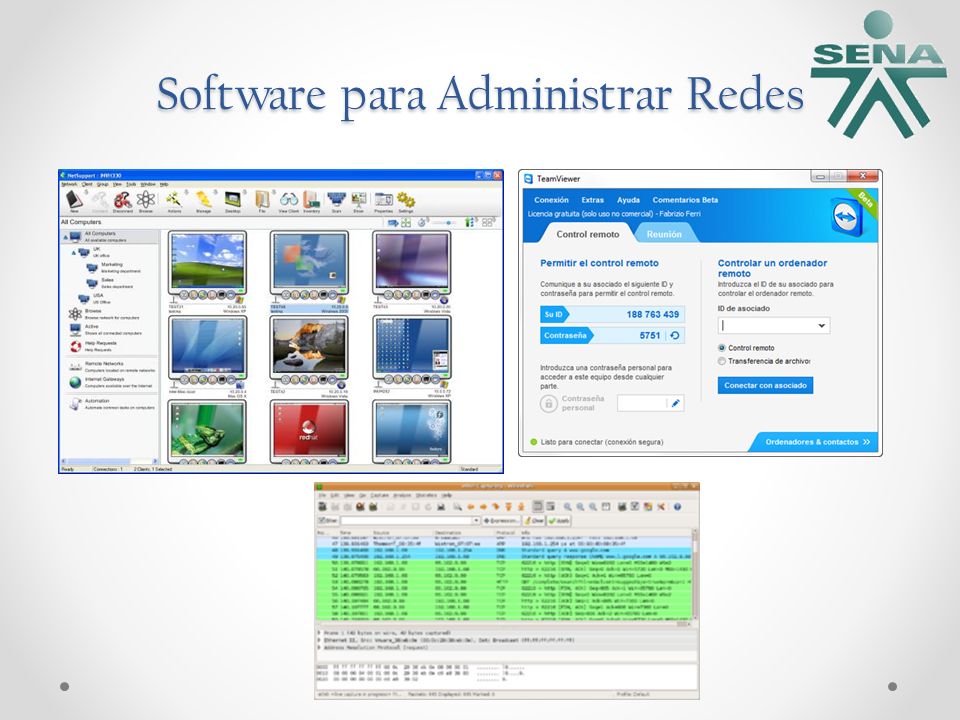Click the Message lightning icon in NetSupport
960x720 pixels.
(x=203, y=200)
